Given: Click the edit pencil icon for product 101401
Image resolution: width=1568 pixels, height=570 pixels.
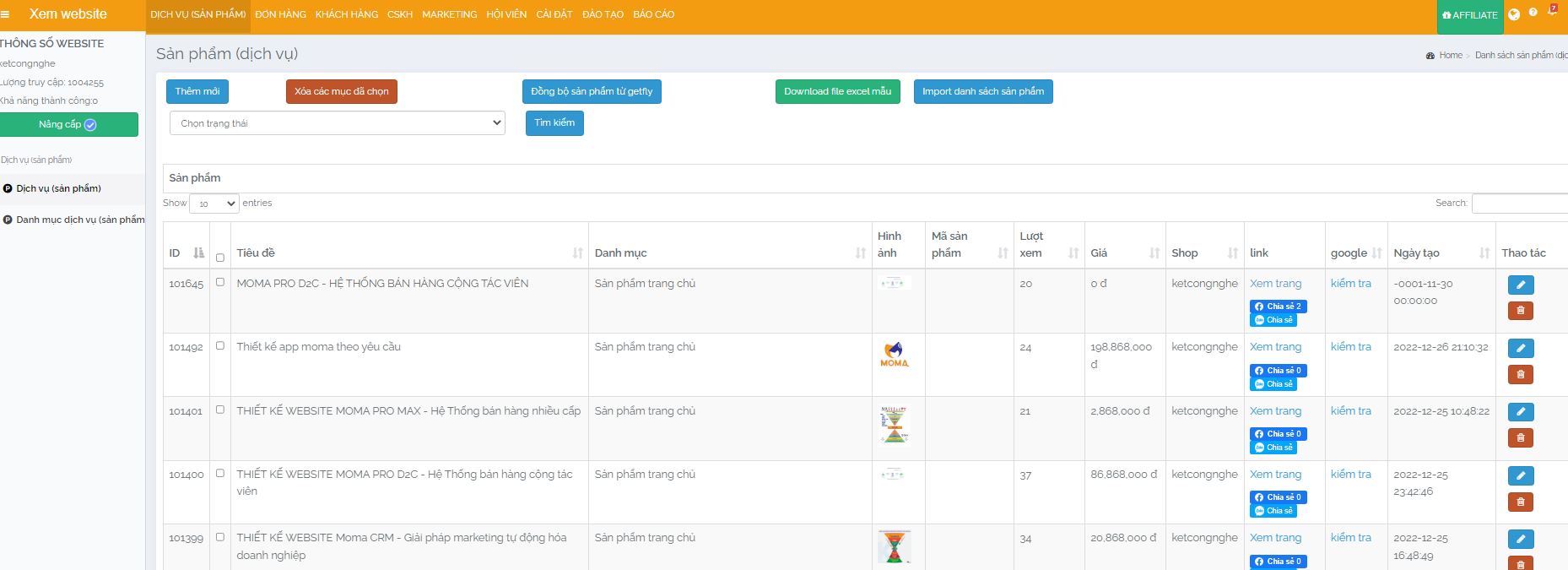Looking at the screenshot, I should tap(1520, 412).
